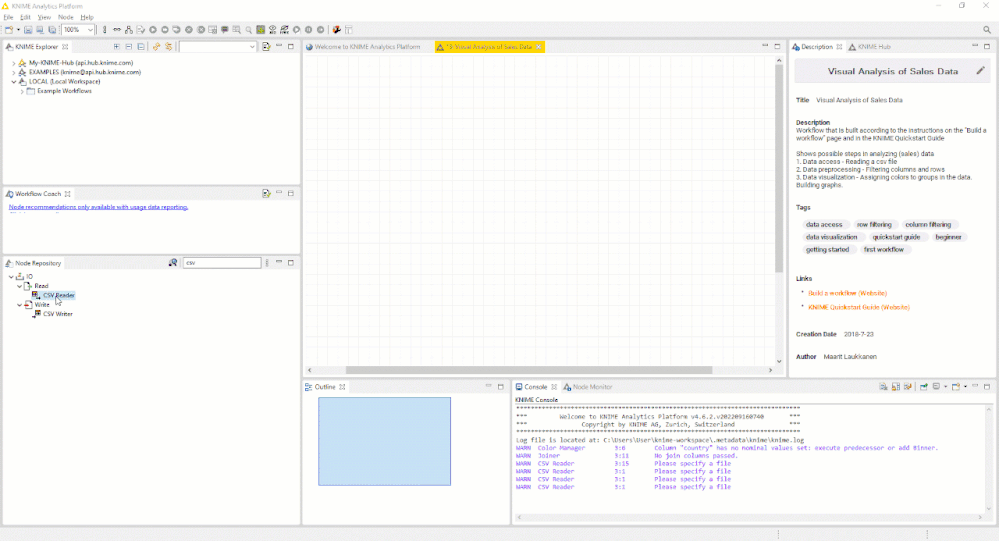This screenshot has width=999, height=541.
Task: Switch to Welcome to KNIME Analytics Platform tab
Action: (x=363, y=47)
